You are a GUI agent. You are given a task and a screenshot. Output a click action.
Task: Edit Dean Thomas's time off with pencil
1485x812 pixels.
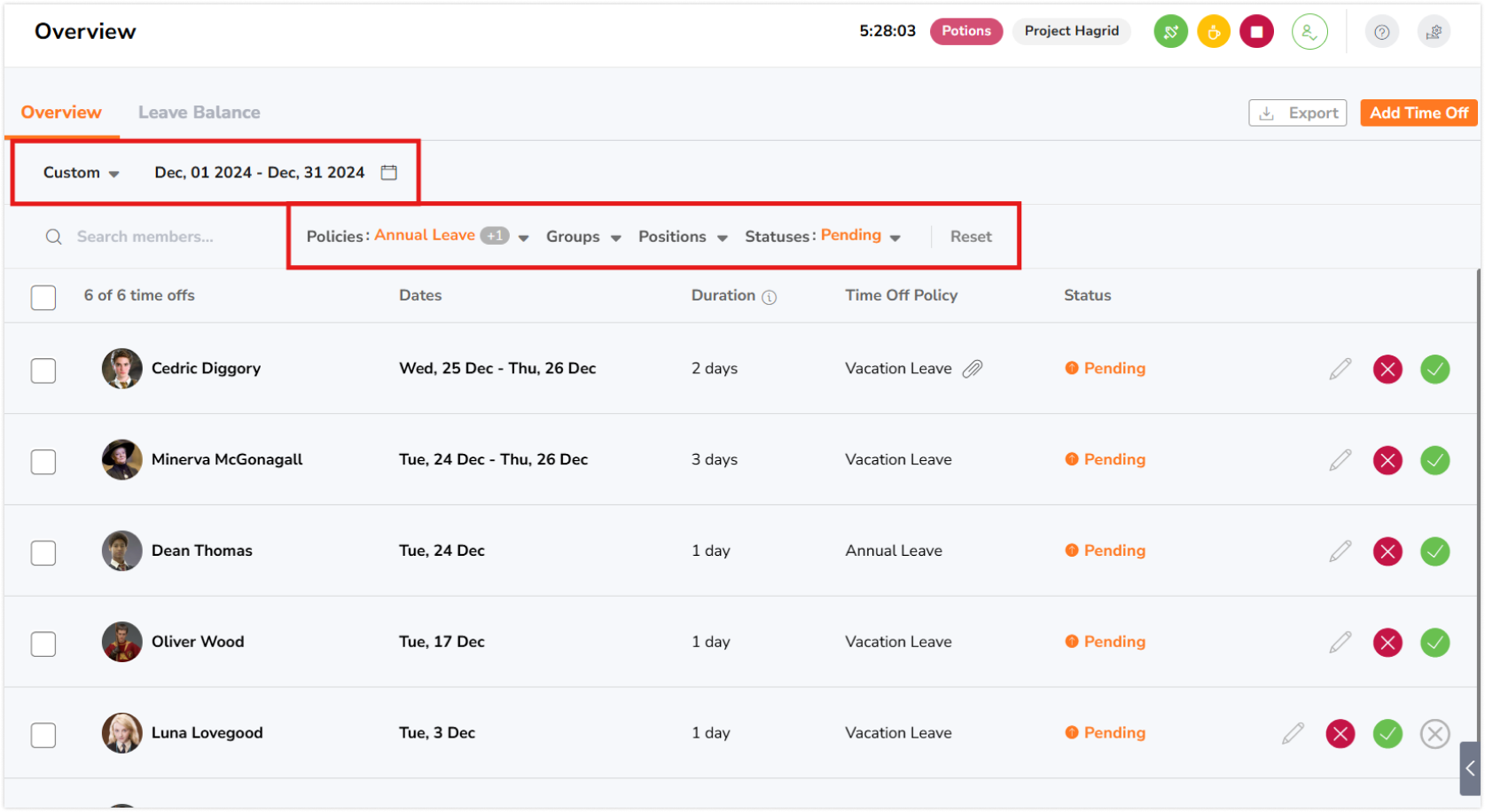coord(1340,551)
